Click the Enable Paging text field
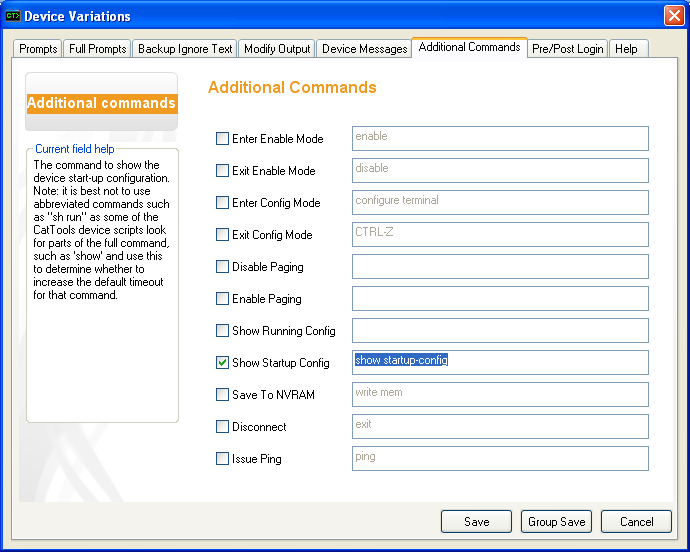 [500, 299]
